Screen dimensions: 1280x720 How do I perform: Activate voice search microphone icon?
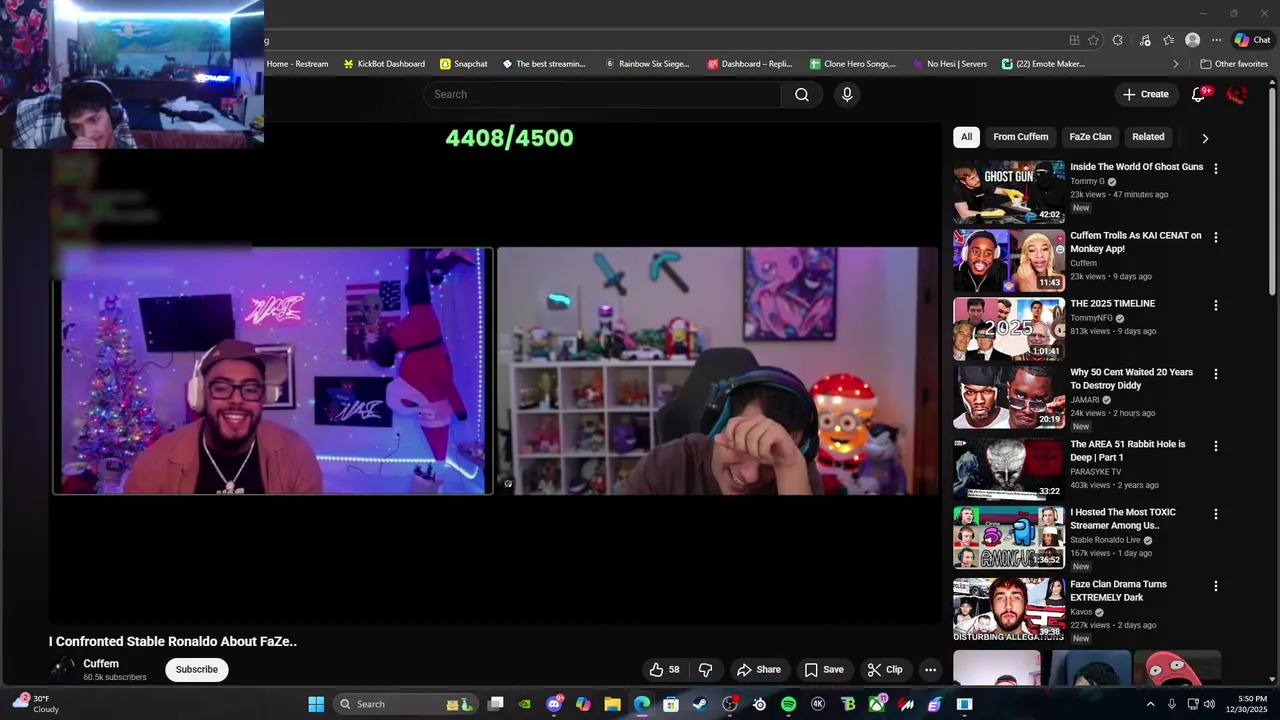[x=847, y=94]
